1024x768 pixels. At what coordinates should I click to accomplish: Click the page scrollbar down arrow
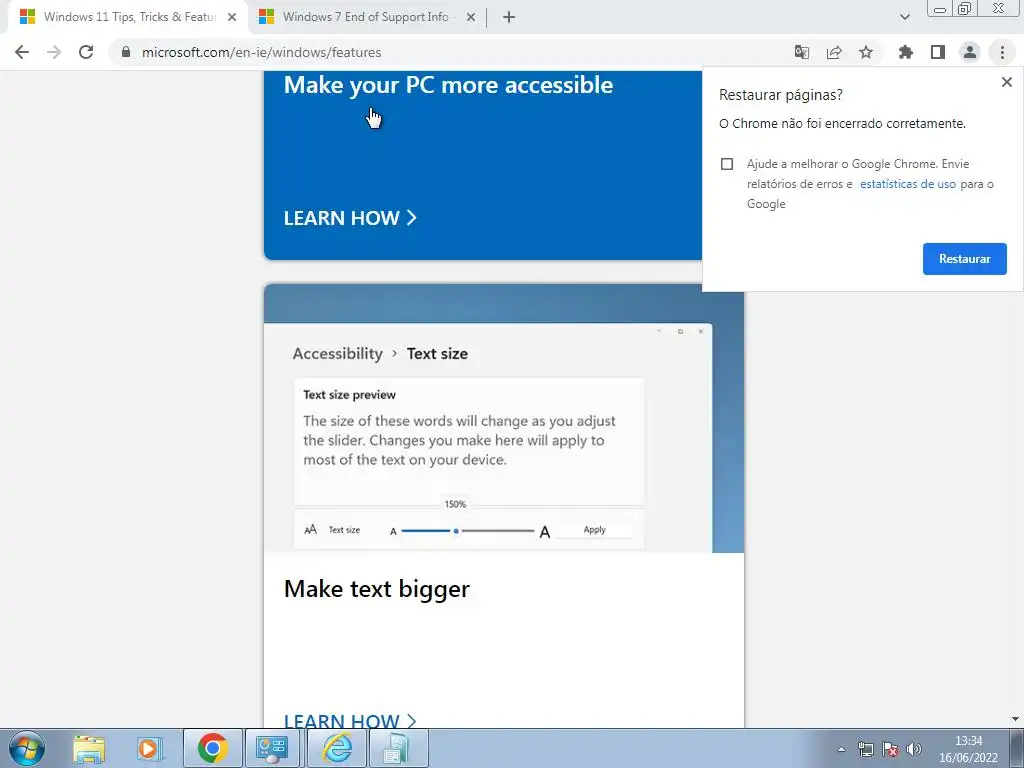pos(1015,719)
